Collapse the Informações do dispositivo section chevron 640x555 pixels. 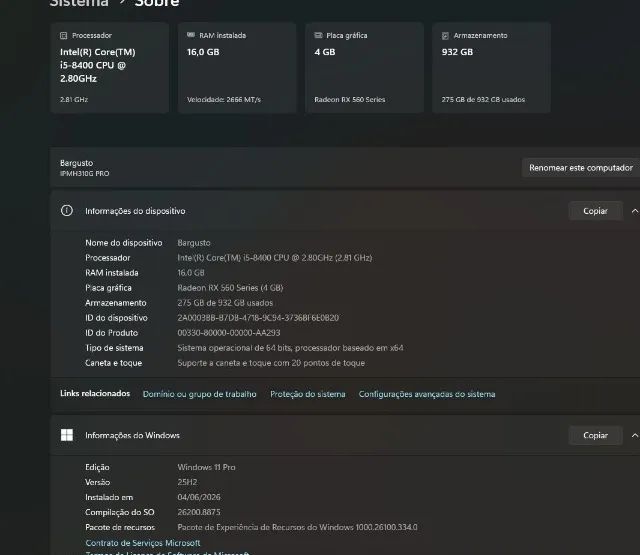coord(635,211)
